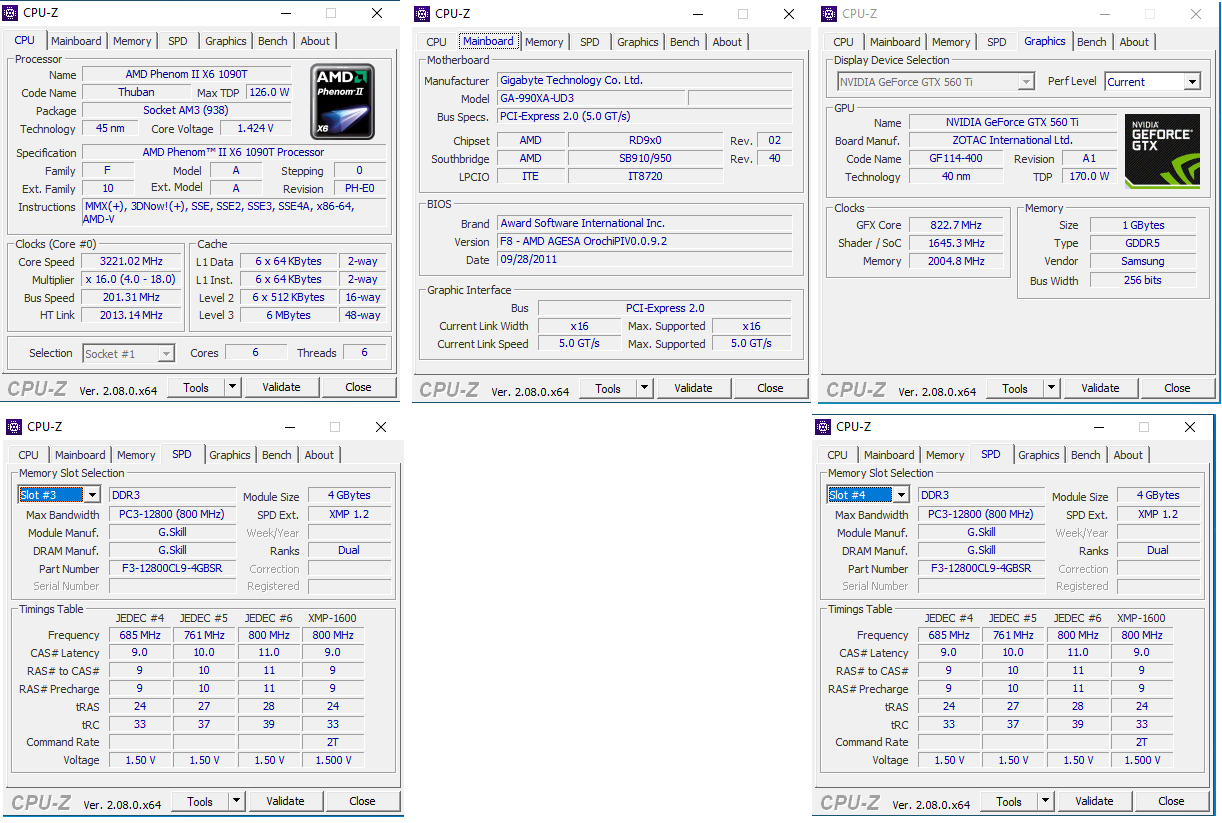Screen dimensions: 1222x823
Task: Click Close button in the CPU tab window
Action: [x=358, y=388]
